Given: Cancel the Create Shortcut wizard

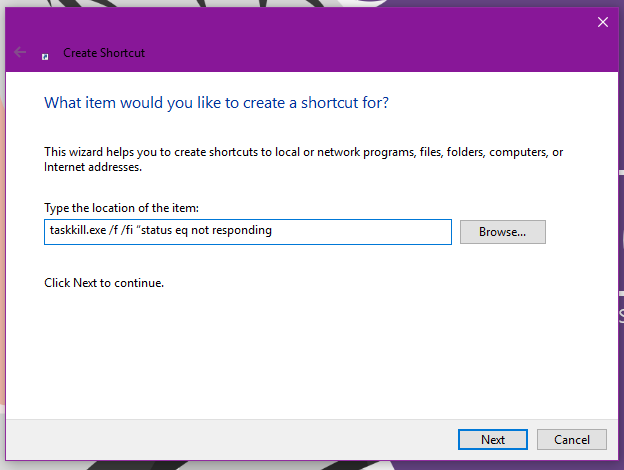Looking at the screenshot, I should click(x=572, y=439).
